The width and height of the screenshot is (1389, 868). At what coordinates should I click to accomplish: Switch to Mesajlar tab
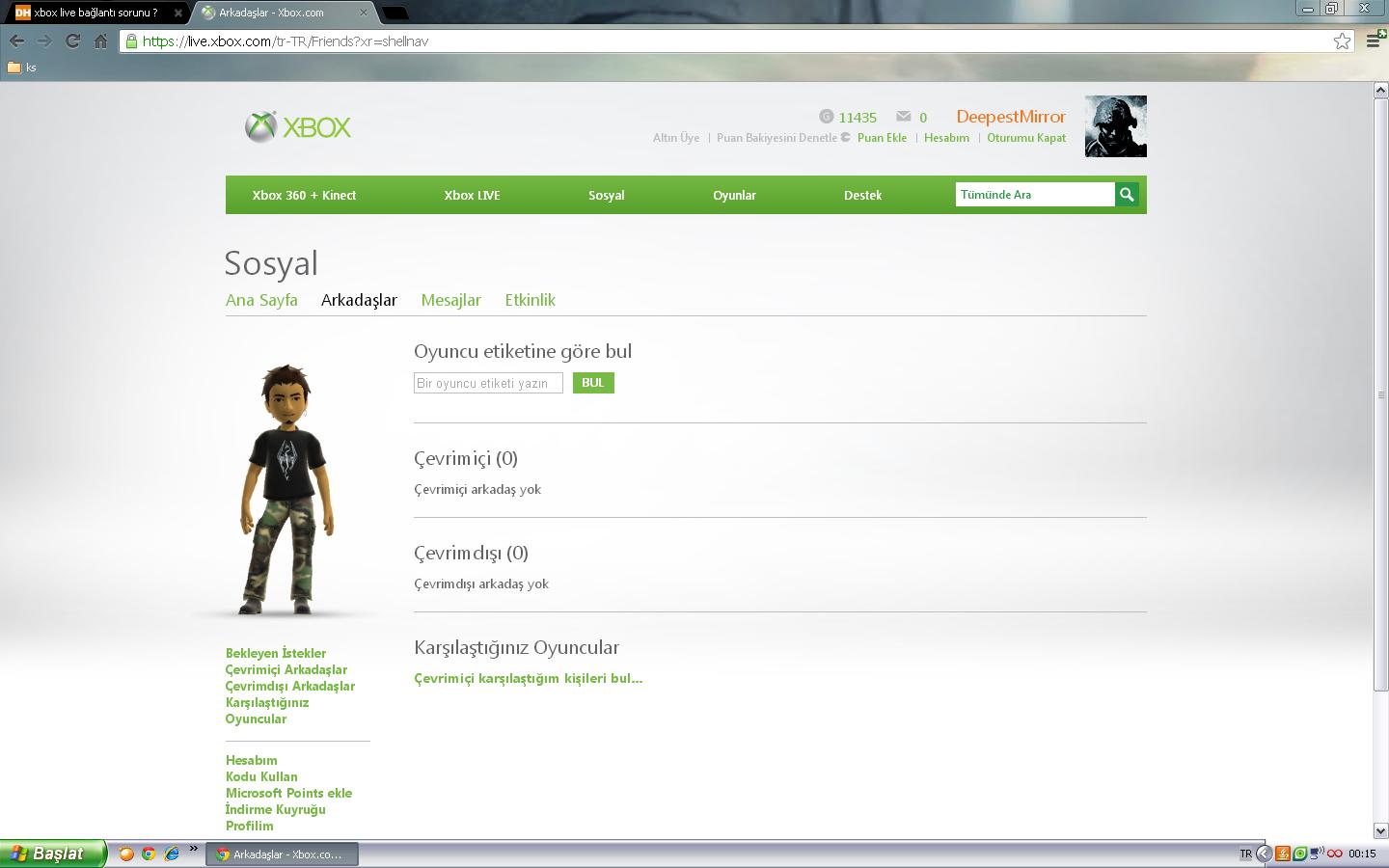click(450, 300)
